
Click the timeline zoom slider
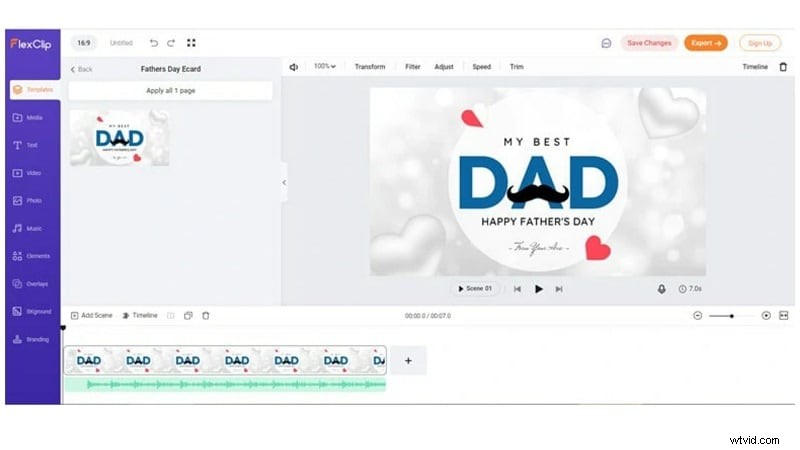(x=731, y=315)
